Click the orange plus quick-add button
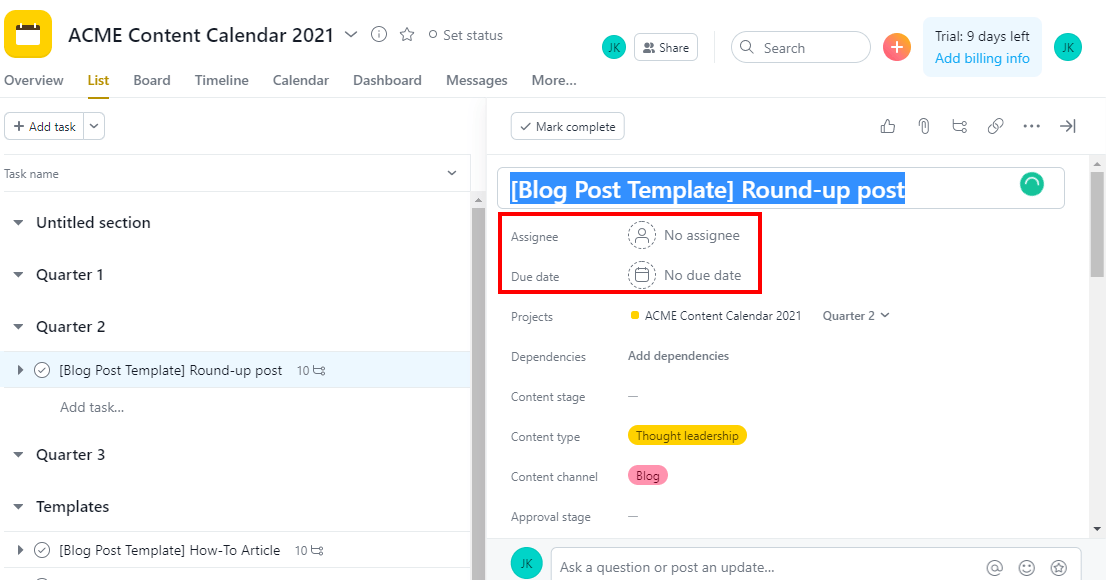The height and width of the screenshot is (580, 1106). point(897,47)
